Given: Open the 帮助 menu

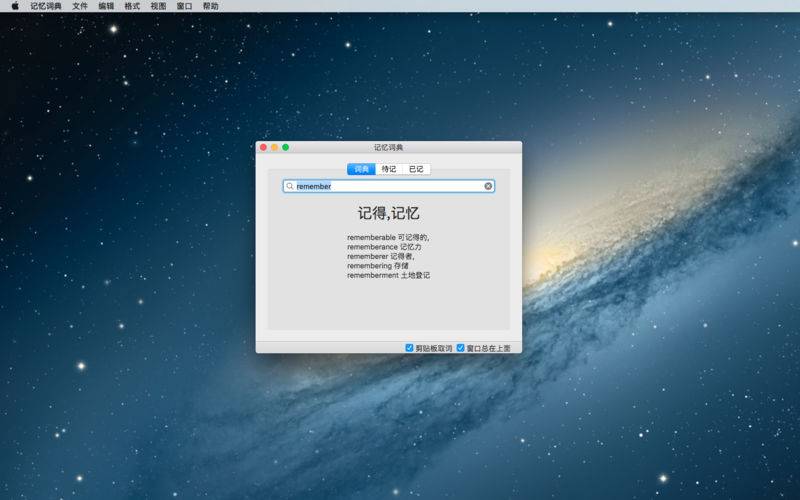Looking at the screenshot, I should [x=210, y=6].
